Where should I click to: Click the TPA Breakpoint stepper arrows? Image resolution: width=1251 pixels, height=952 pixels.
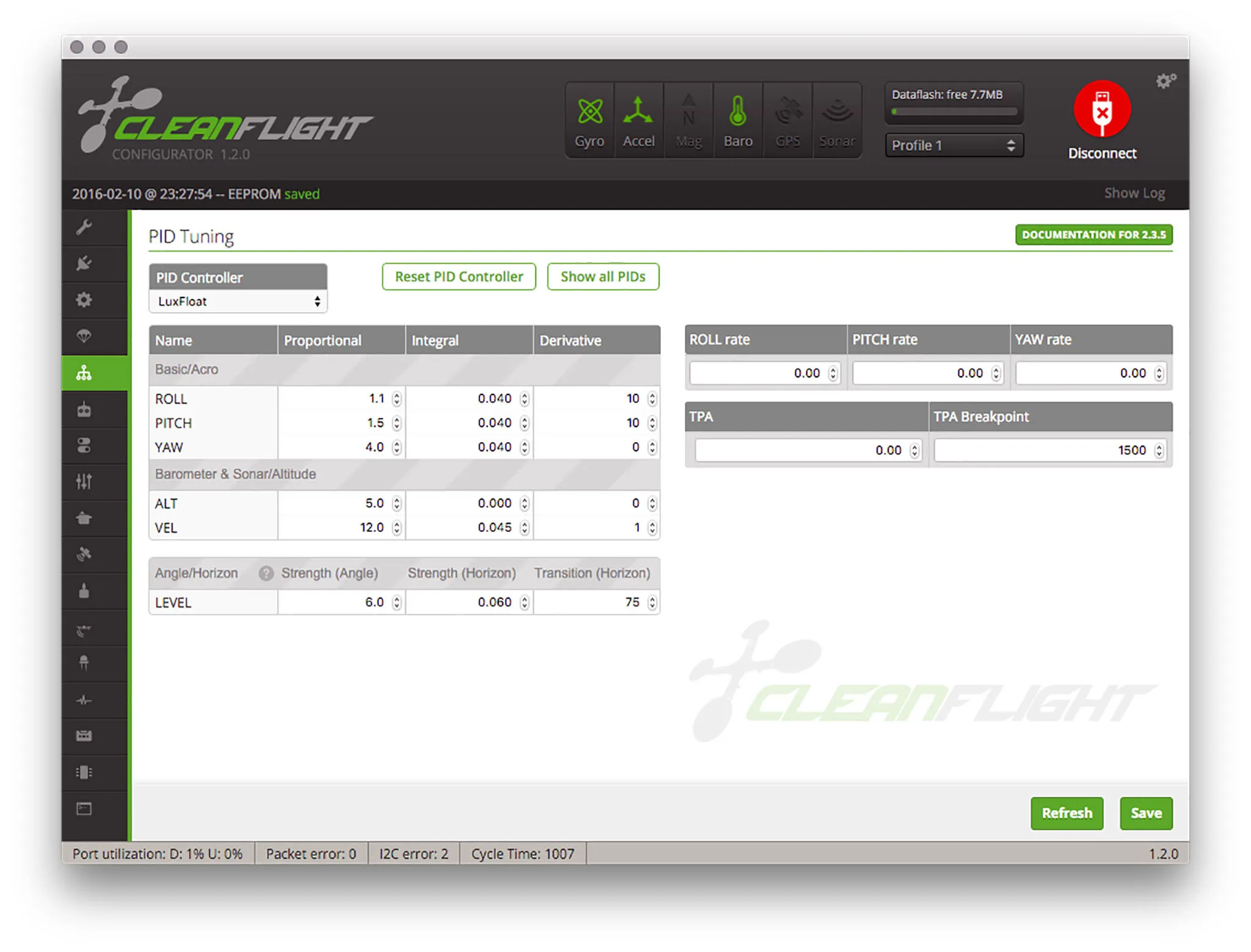(1159, 451)
